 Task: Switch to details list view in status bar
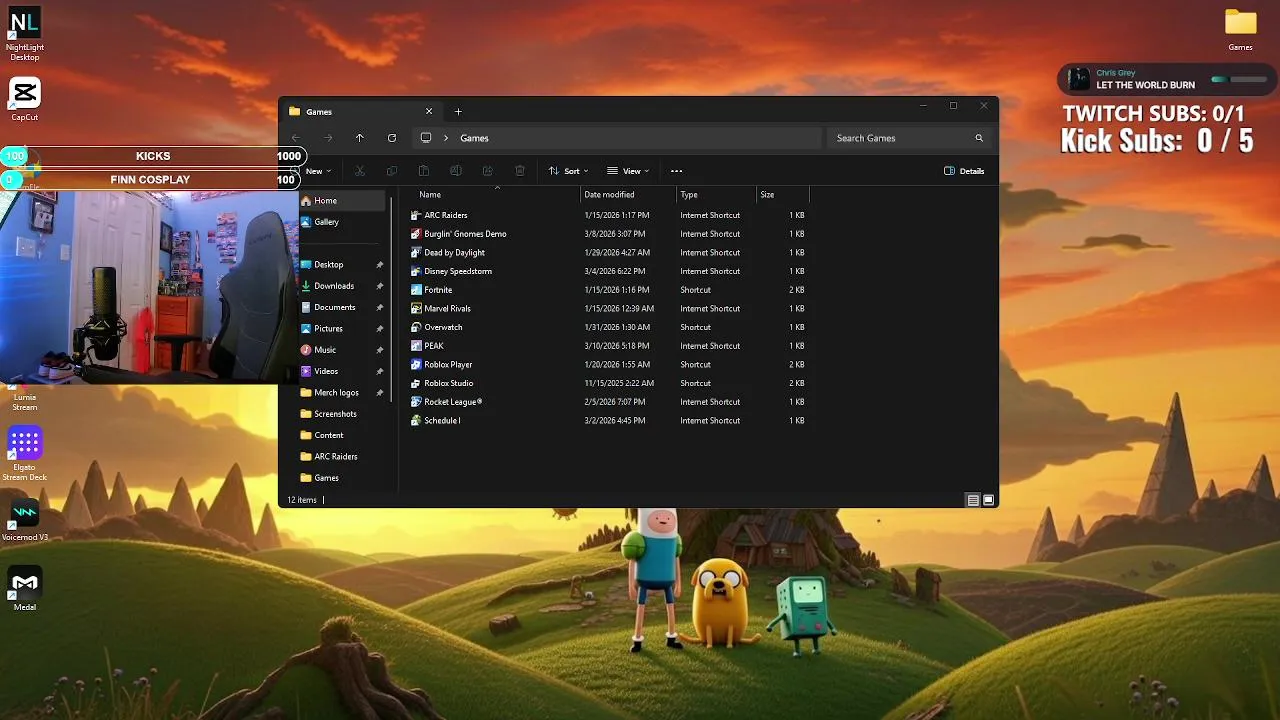(973, 500)
